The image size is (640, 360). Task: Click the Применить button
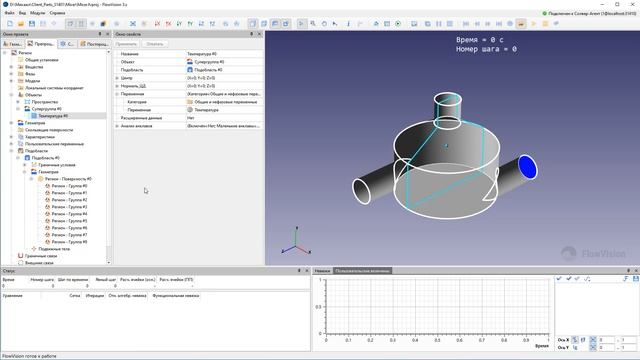pos(126,44)
